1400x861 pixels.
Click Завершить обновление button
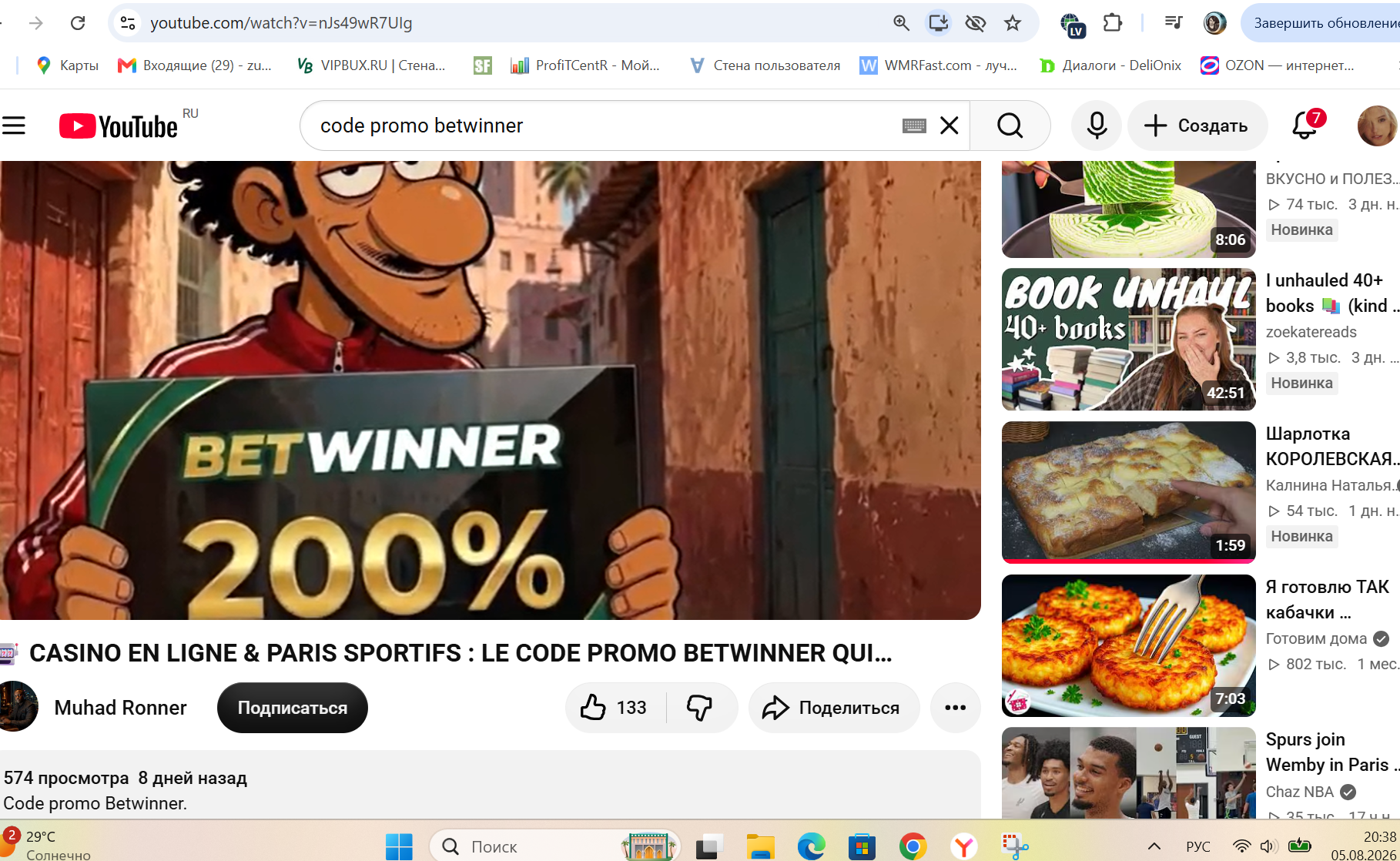coord(1321,23)
